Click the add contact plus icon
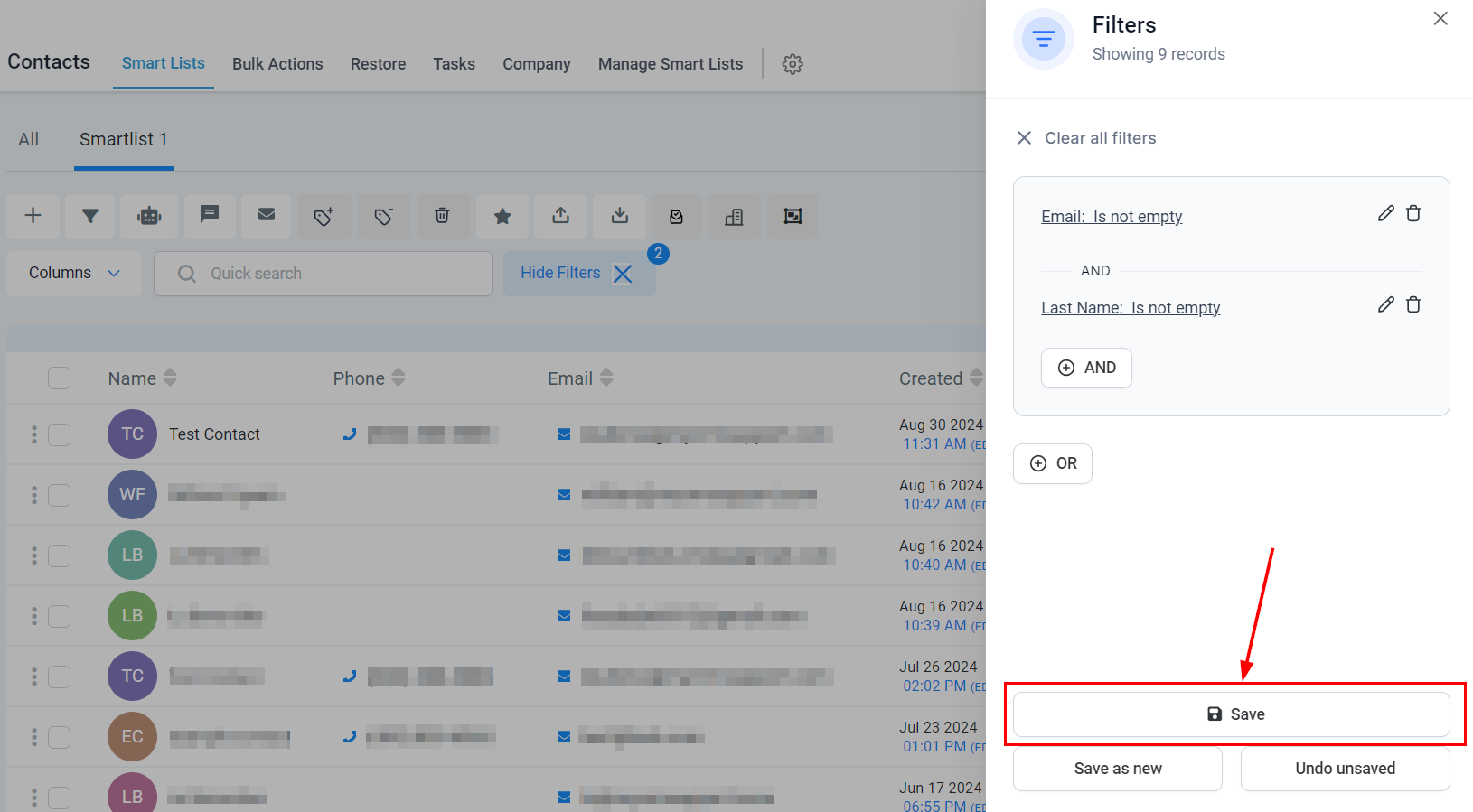 pos(33,216)
